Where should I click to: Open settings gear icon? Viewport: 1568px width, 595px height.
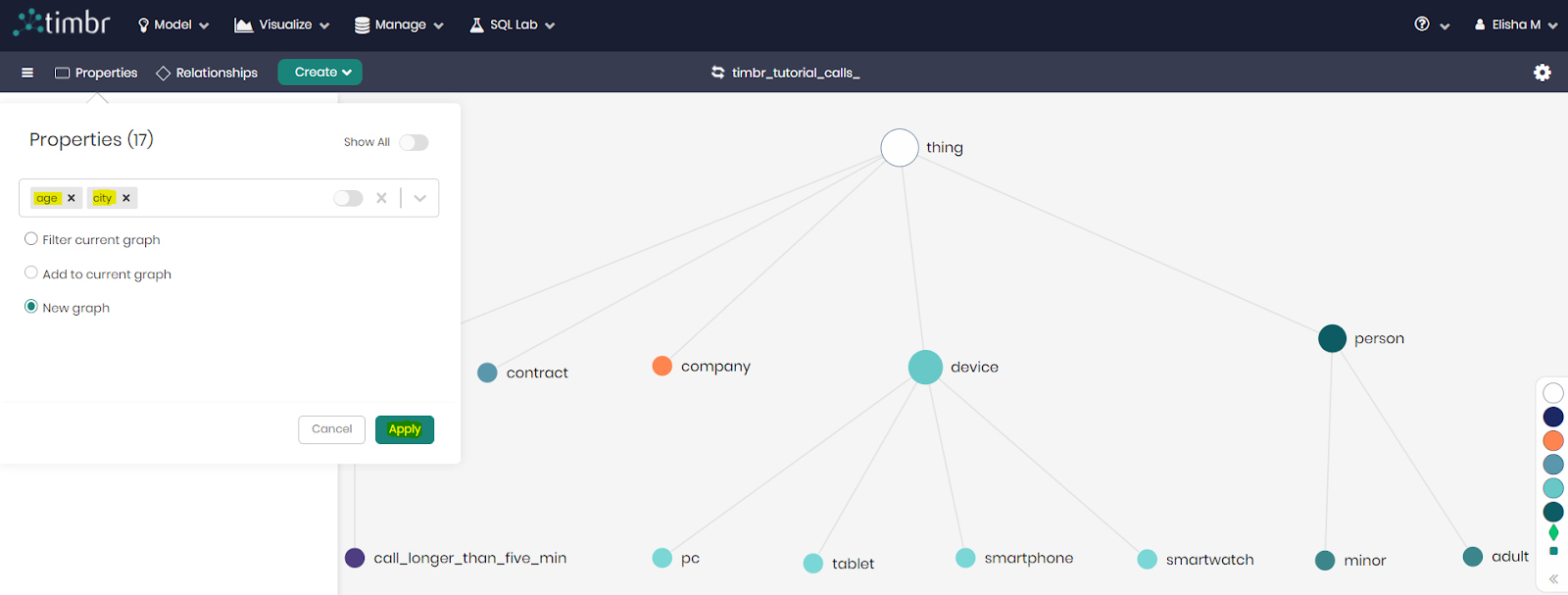point(1543,73)
